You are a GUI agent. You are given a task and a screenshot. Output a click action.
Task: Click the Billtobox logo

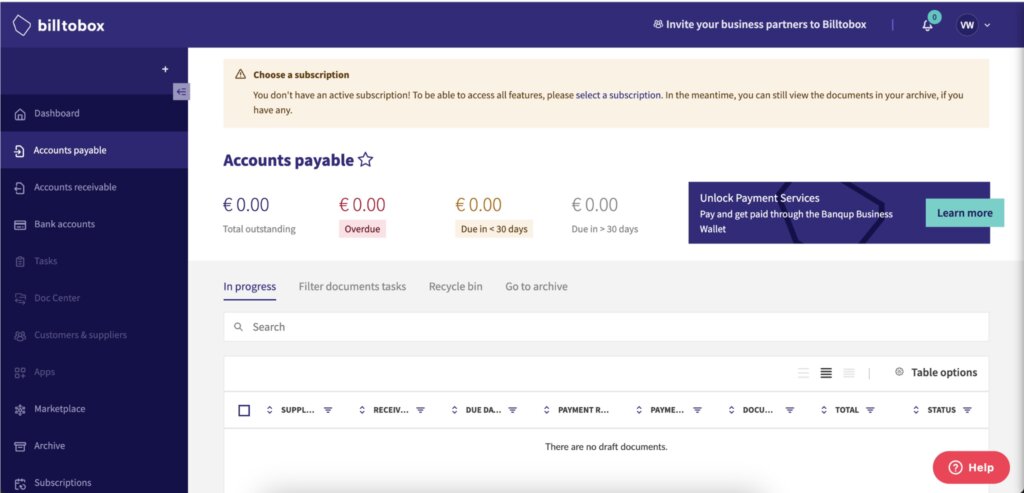click(x=59, y=25)
